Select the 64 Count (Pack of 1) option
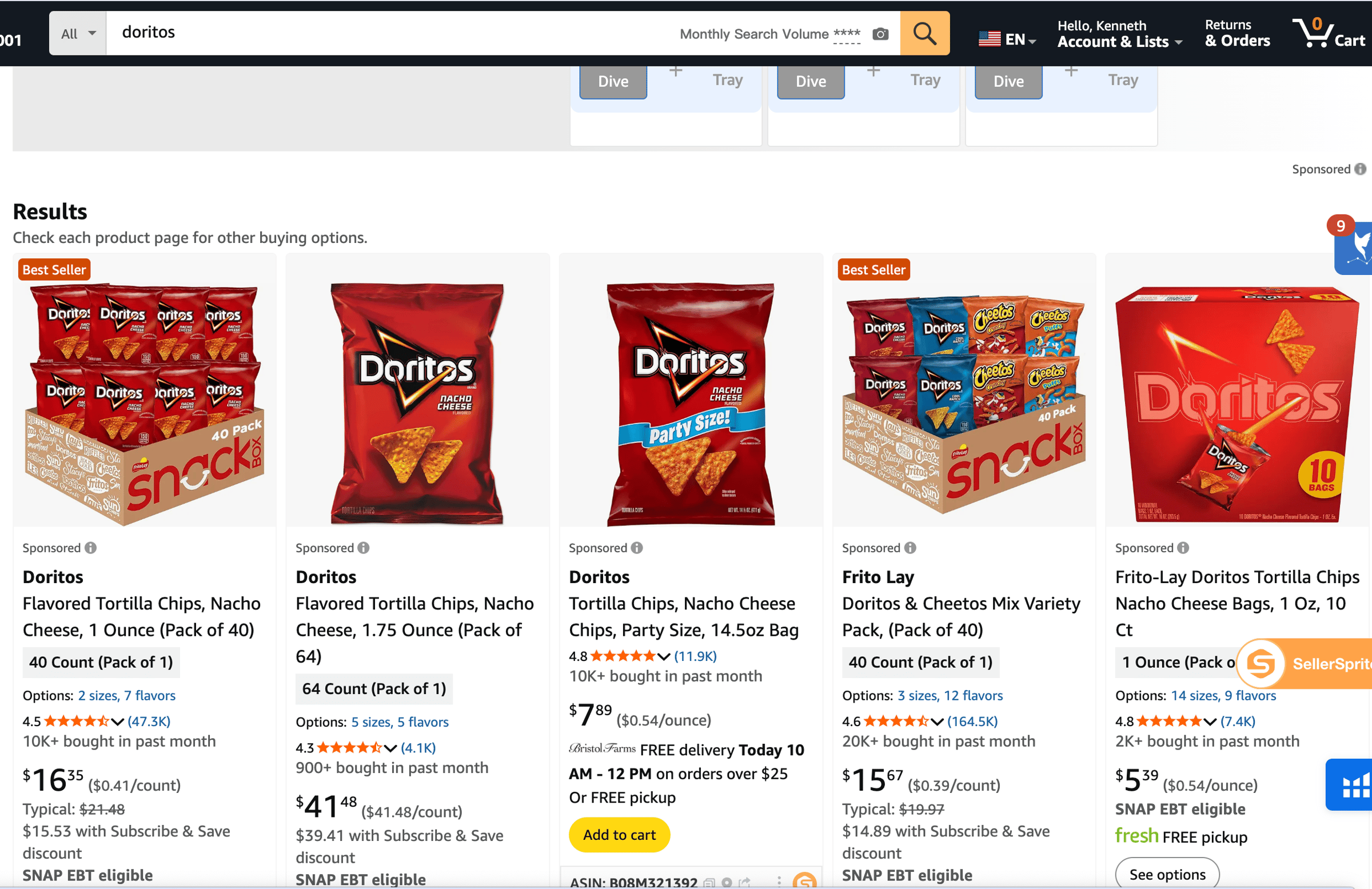Screen dimensions: 1372x889 coord(373,688)
